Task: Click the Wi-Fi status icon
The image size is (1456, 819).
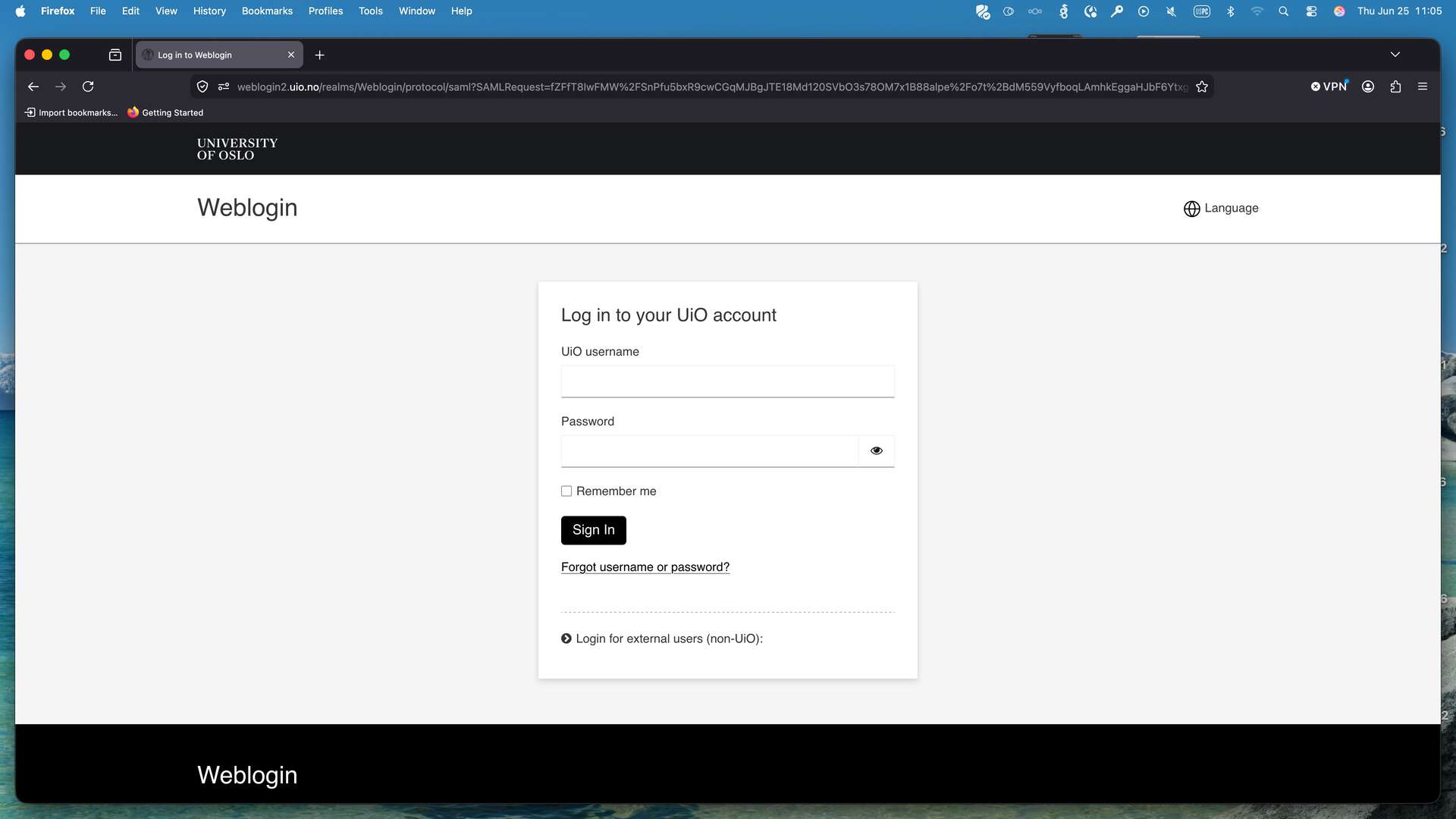Action: click(x=1257, y=11)
